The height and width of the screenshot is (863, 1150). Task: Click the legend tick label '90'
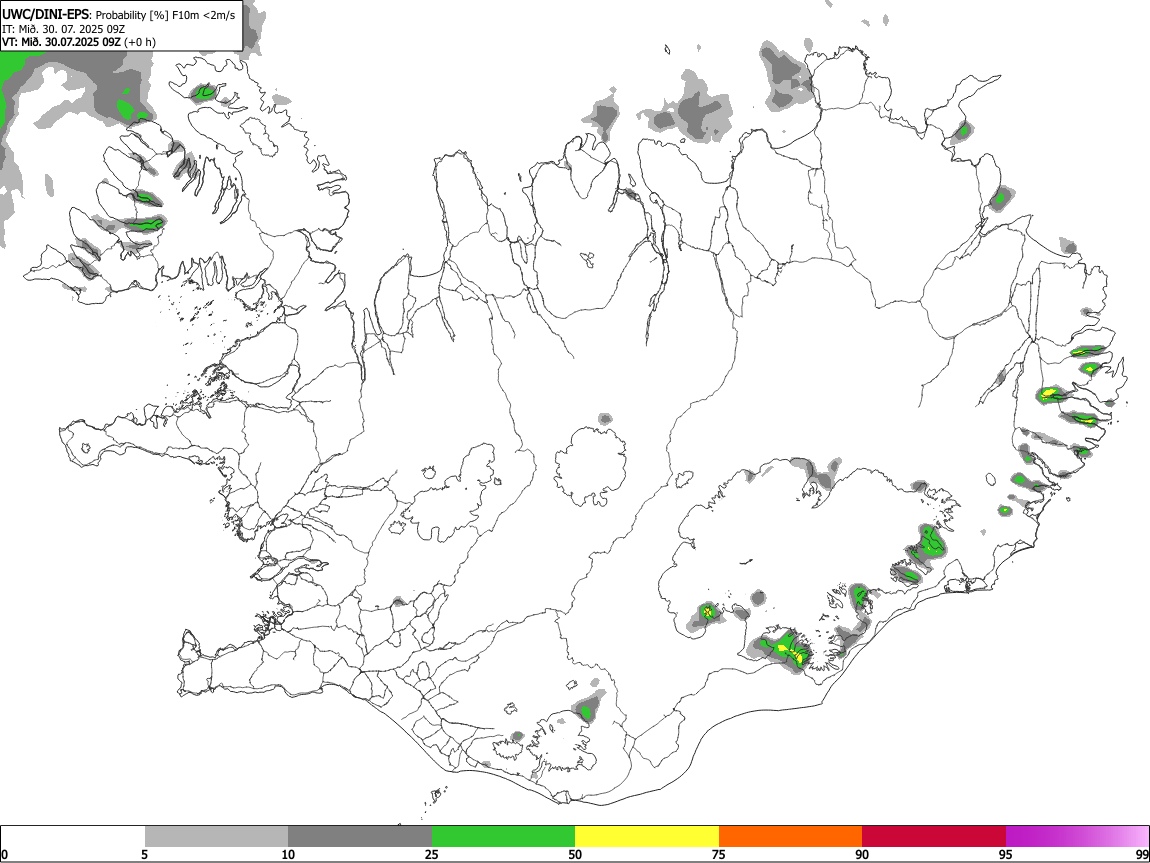[x=862, y=854]
